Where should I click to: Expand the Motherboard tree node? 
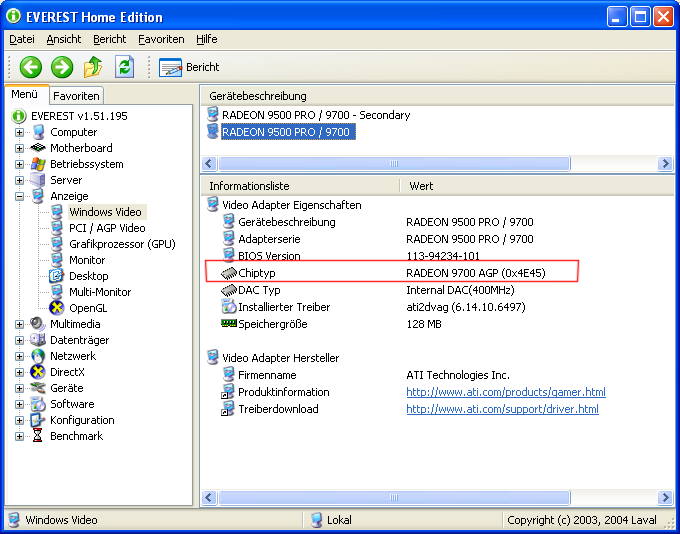point(20,148)
